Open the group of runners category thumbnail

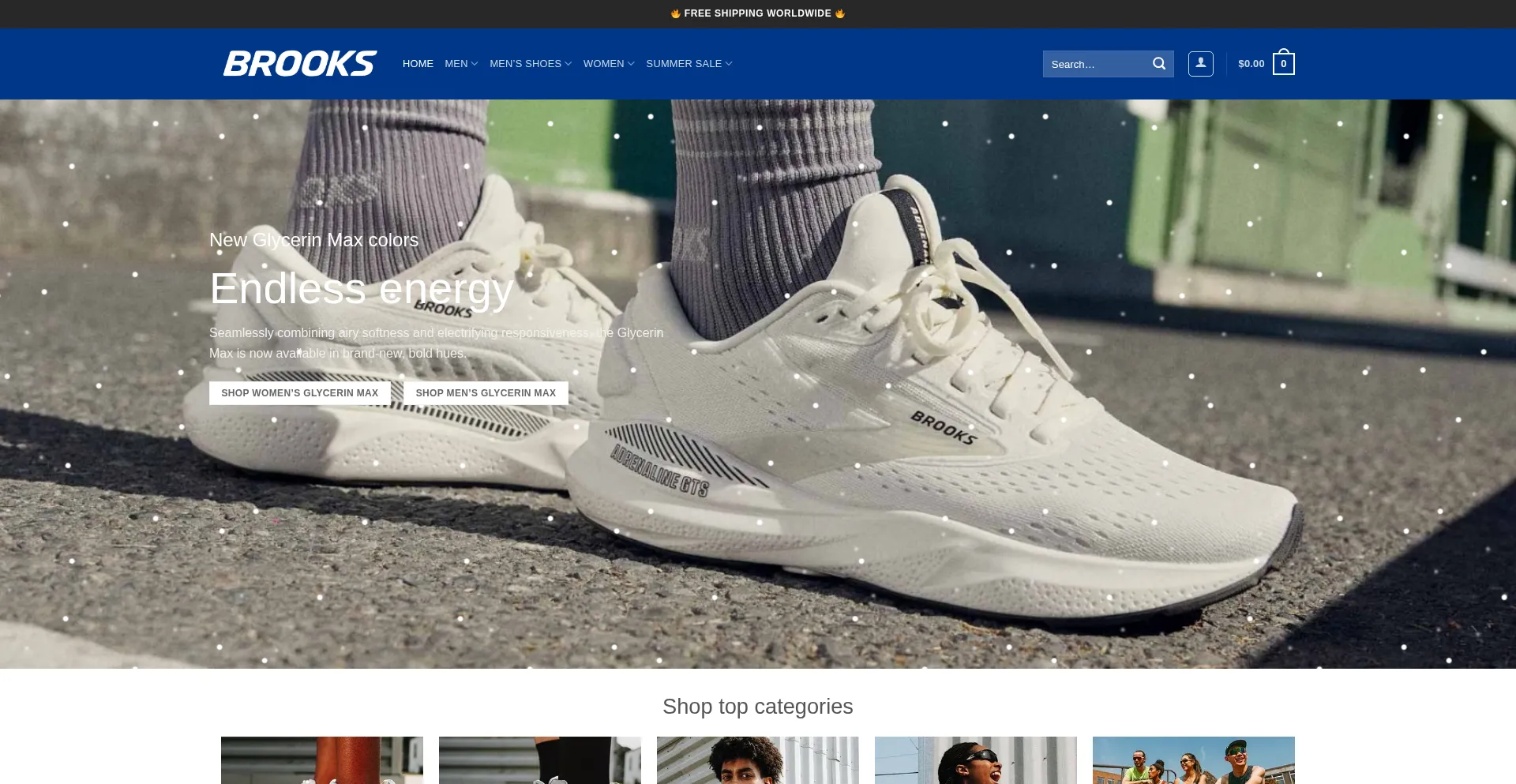click(1194, 760)
